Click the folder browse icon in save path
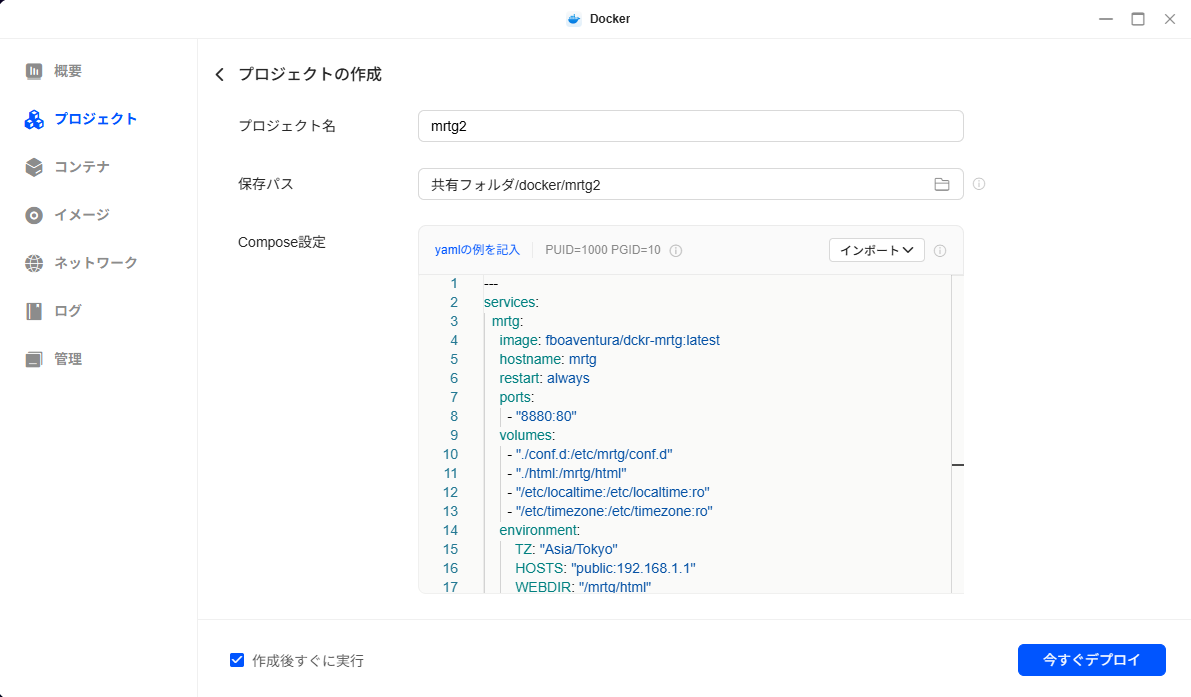 [942, 184]
